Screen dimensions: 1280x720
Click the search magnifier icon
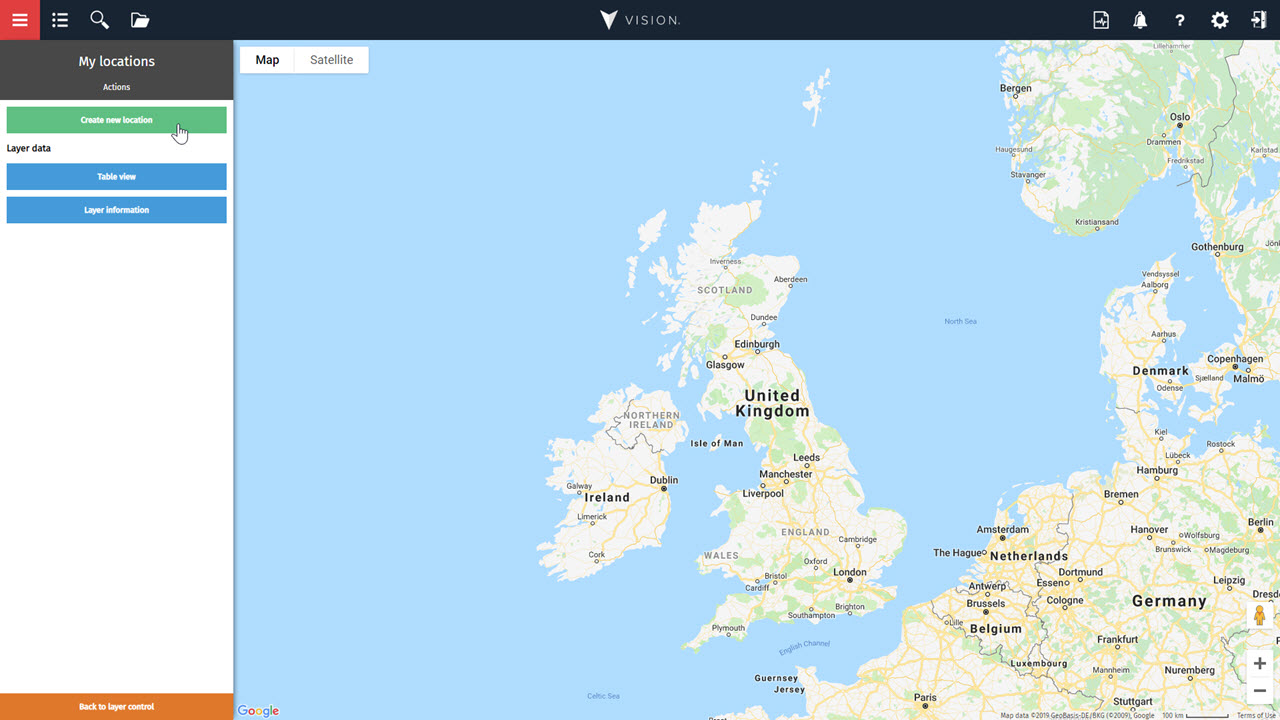pos(99,20)
